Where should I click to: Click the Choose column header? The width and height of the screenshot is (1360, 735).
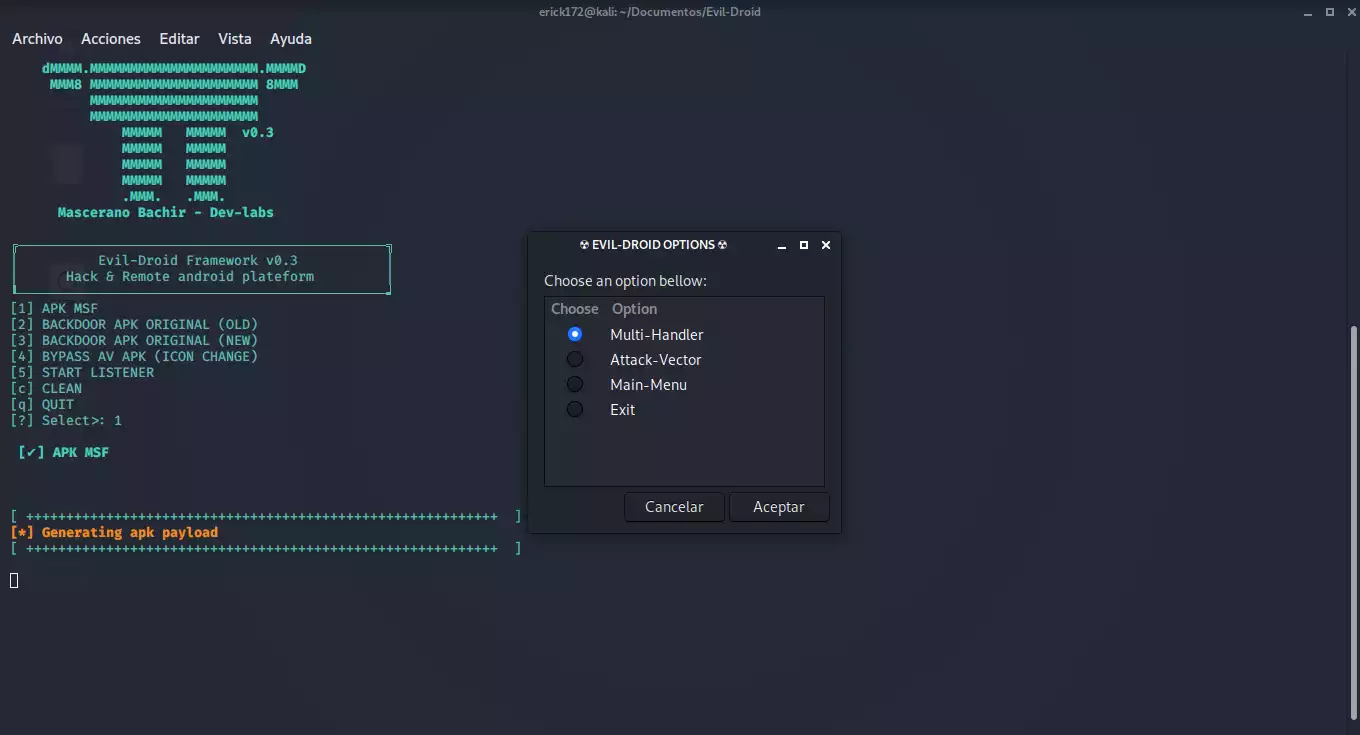tap(575, 309)
